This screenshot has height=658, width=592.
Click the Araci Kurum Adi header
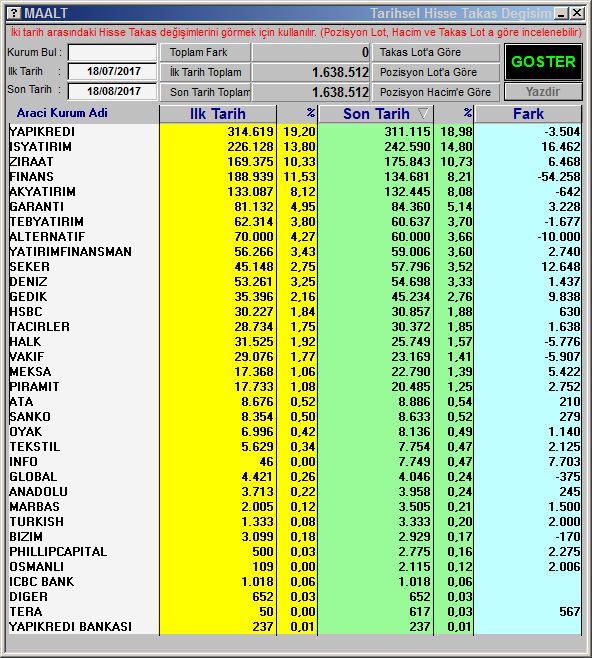point(62,113)
